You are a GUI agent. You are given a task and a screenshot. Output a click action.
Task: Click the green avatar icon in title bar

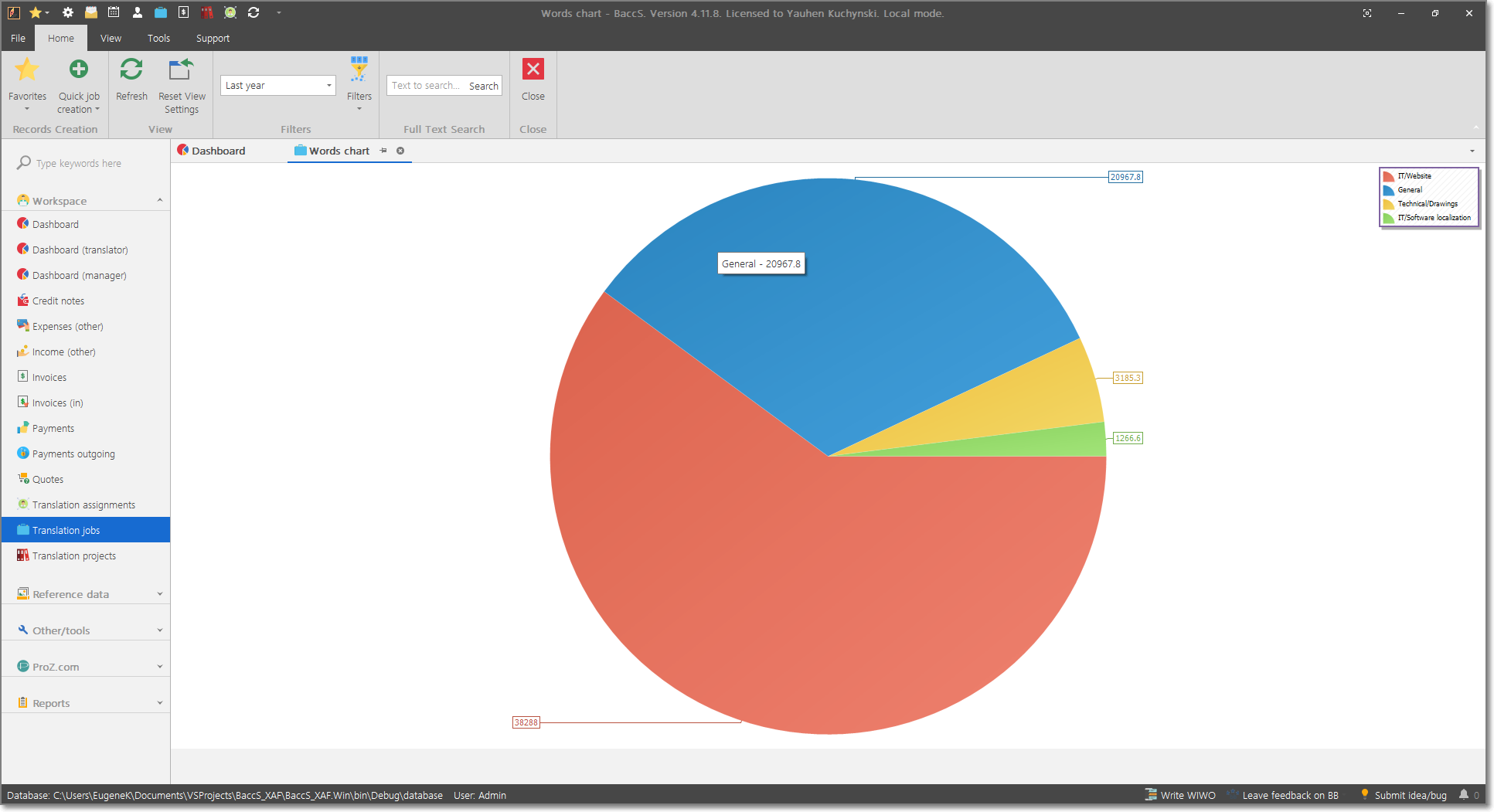point(230,12)
